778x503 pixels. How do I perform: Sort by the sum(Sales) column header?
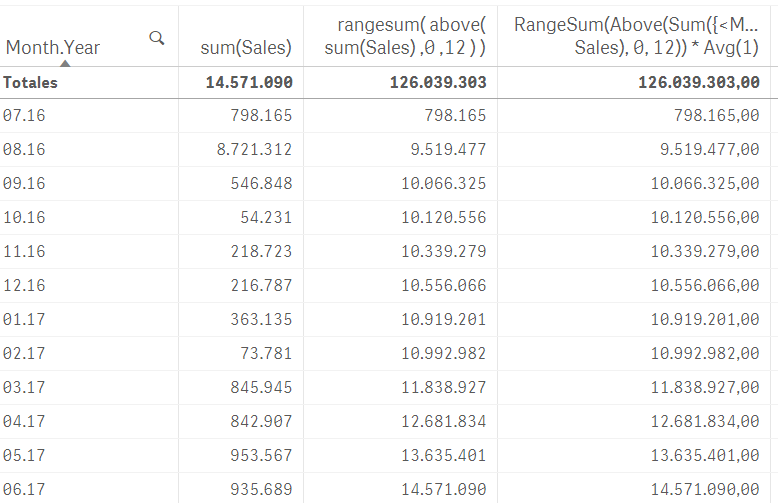(x=252, y=47)
